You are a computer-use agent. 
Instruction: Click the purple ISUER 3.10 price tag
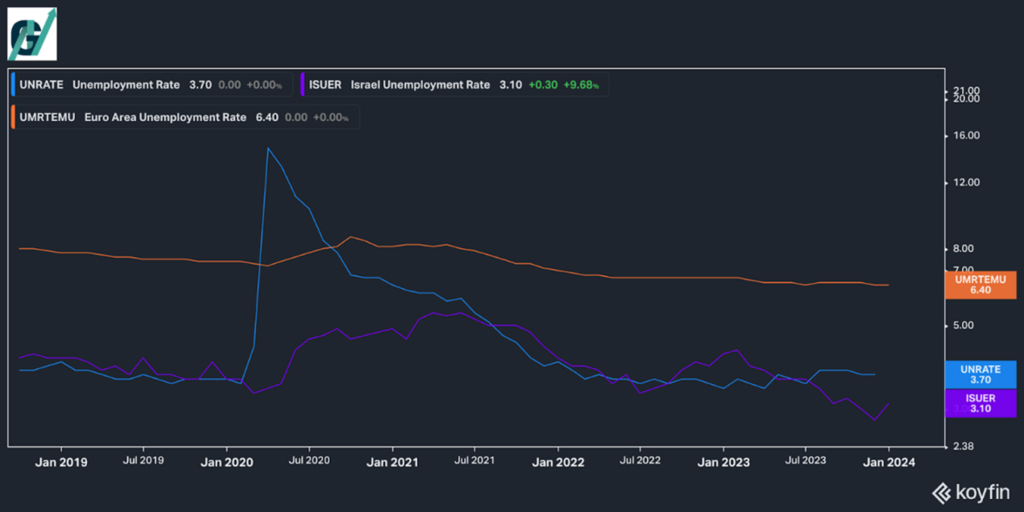coord(981,404)
